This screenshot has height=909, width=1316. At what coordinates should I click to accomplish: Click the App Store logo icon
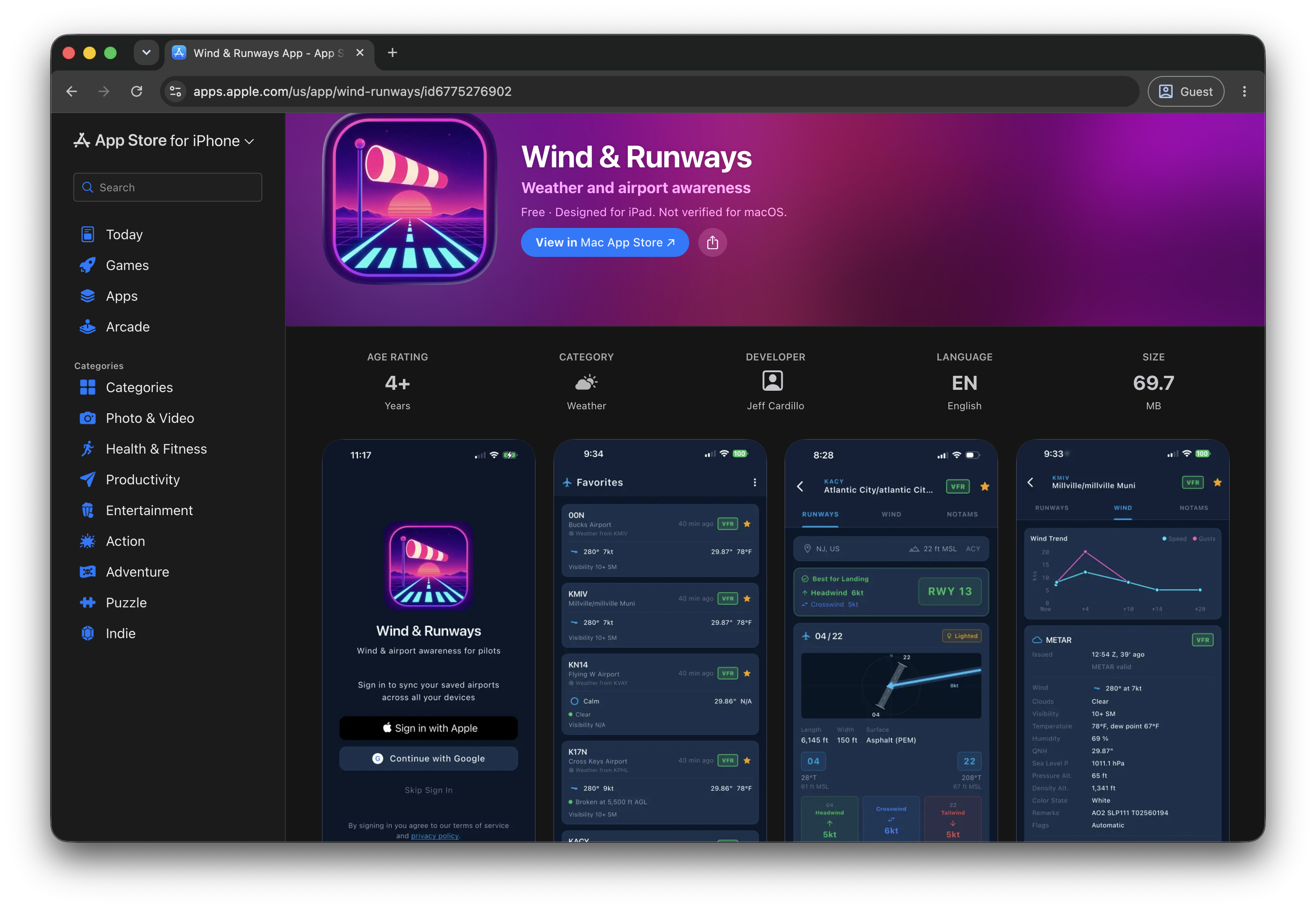[x=81, y=140]
